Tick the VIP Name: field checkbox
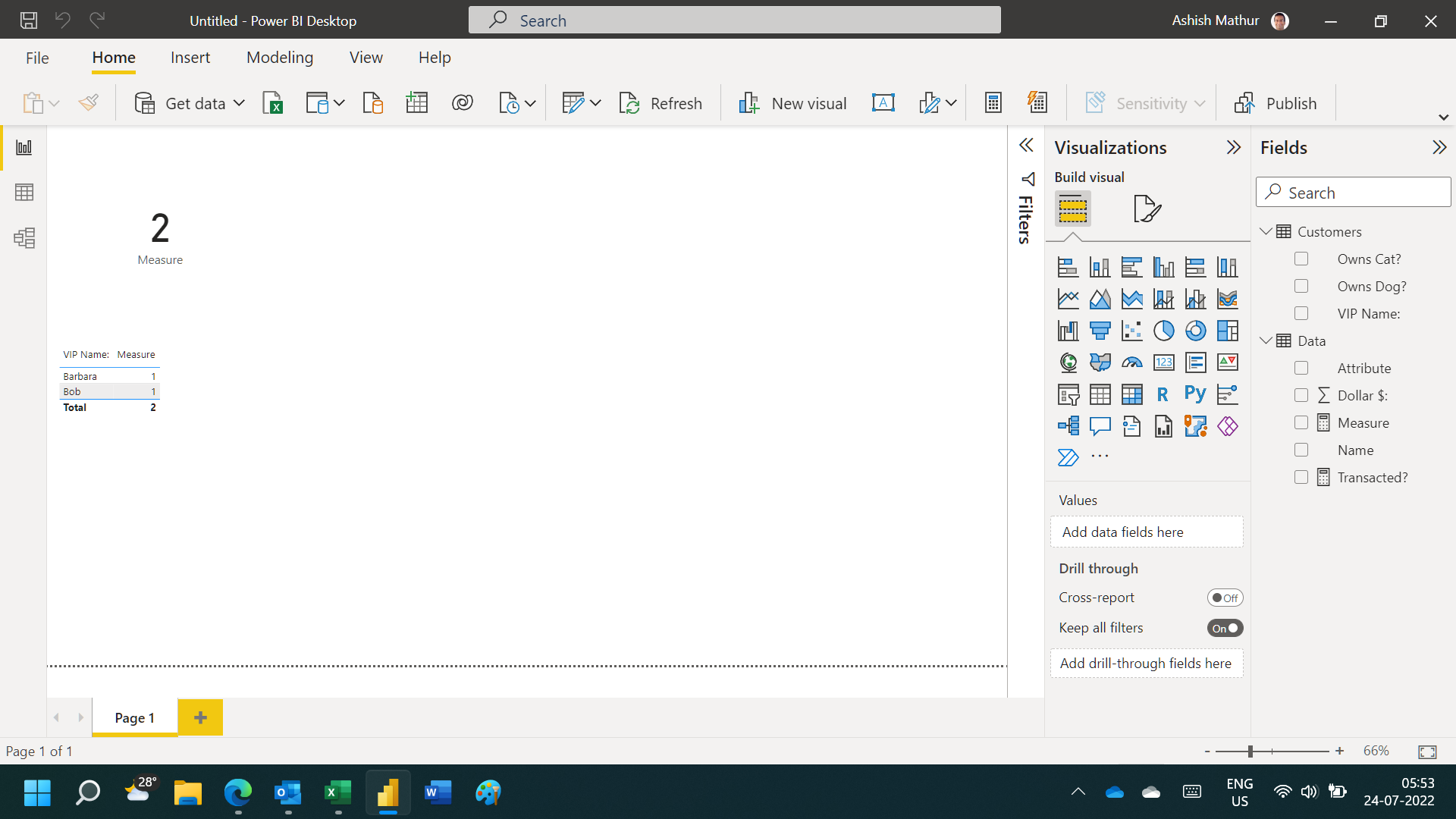Viewport: 1456px width, 819px height. point(1301,313)
